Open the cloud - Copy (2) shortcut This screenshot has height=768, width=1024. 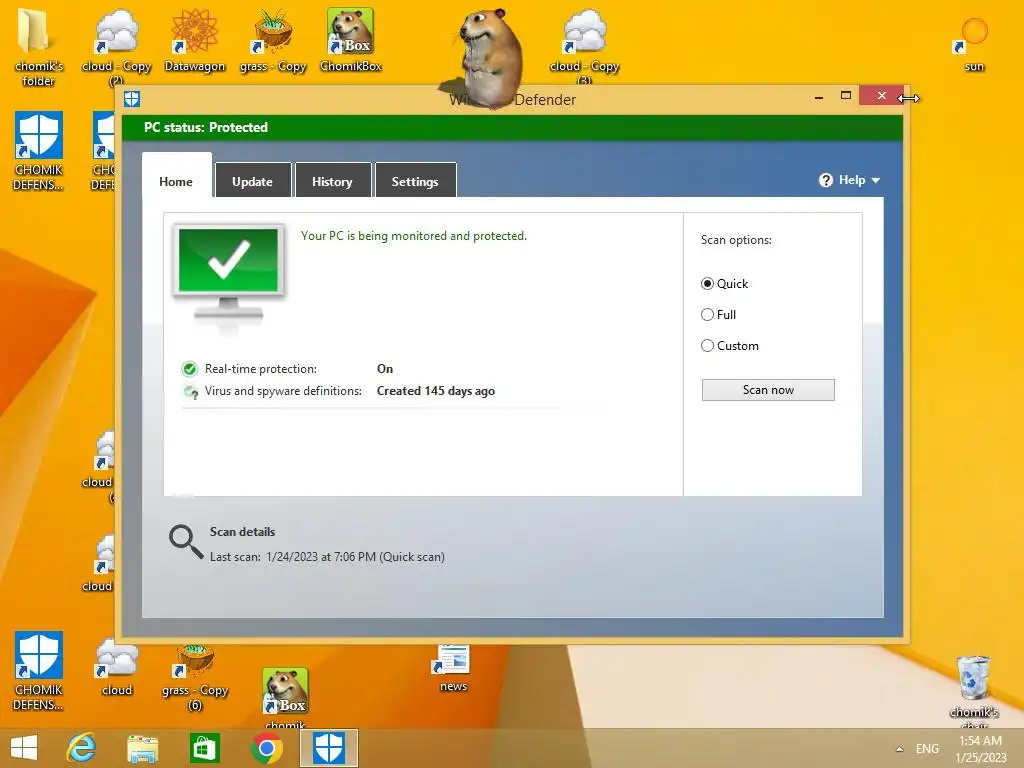click(116, 46)
